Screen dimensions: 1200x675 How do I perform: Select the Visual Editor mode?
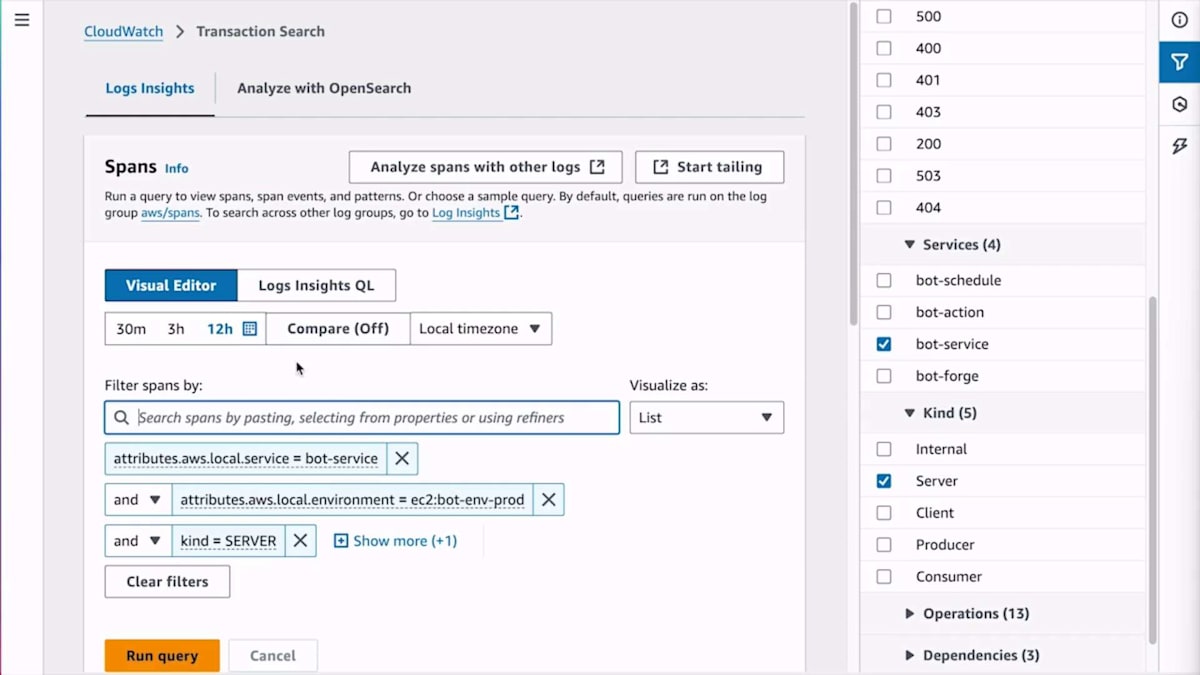(x=171, y=285)
